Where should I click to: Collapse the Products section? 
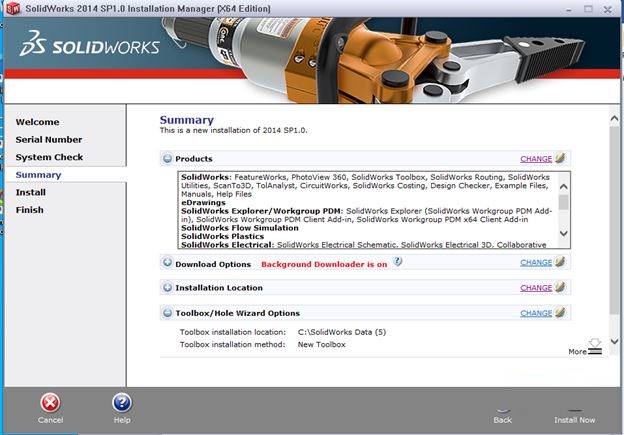[168, 158]
